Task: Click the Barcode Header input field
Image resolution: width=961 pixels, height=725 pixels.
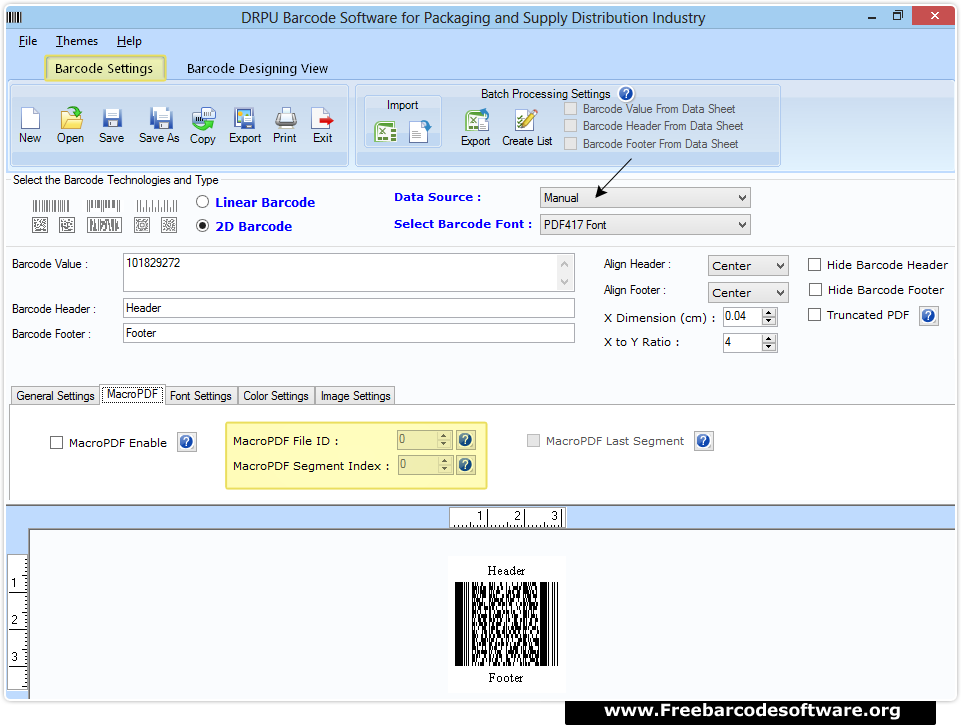Action: [348, 308]
